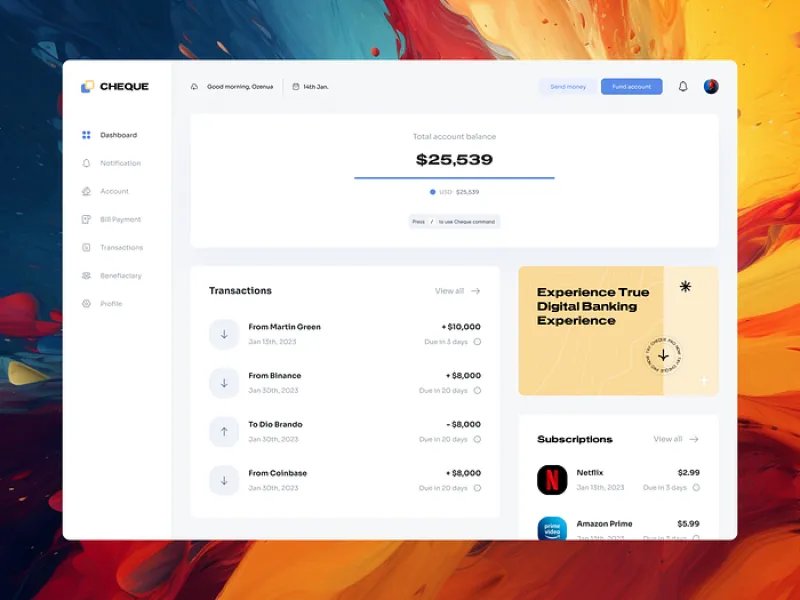
Task: Click arrow next to Subscriptions View all
Action: click(694, 439)
